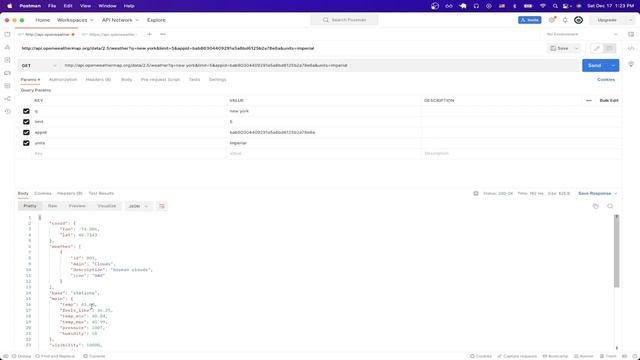This screenshot has height=360, width=640.
Task: Select the Raw response view
Action: [x=53, y=206]
